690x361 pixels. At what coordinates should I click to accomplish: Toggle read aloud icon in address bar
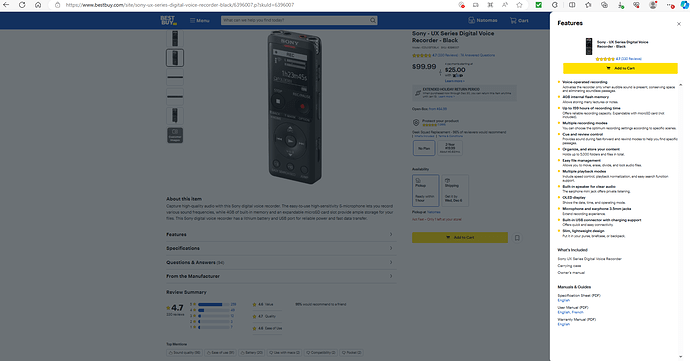[x=505, y=5]
